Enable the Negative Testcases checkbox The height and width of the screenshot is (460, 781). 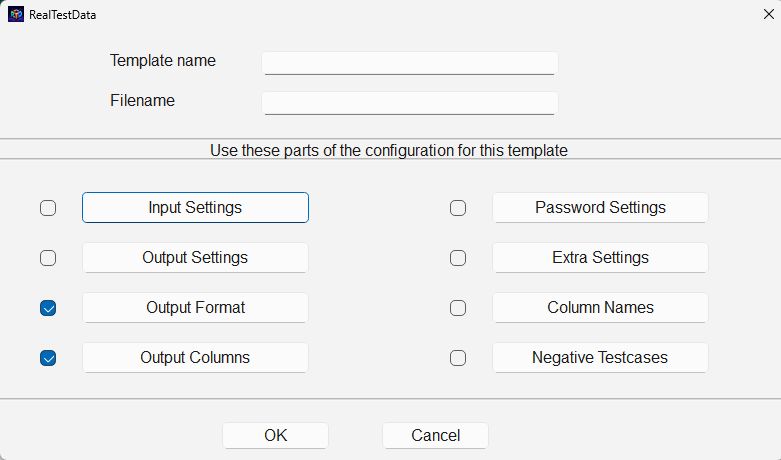pyautogui.click(x=458, y=358)
